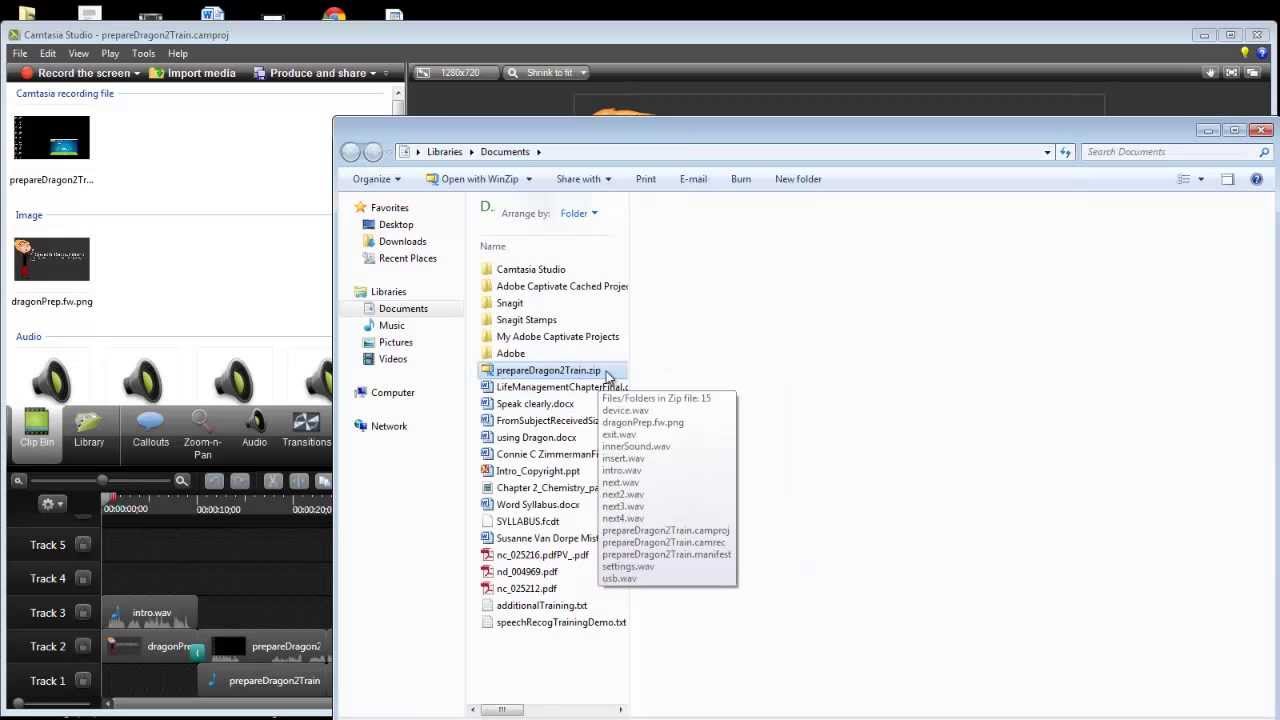Open the dropdown arrow beside Open with WinZip

tap(529, 179)
